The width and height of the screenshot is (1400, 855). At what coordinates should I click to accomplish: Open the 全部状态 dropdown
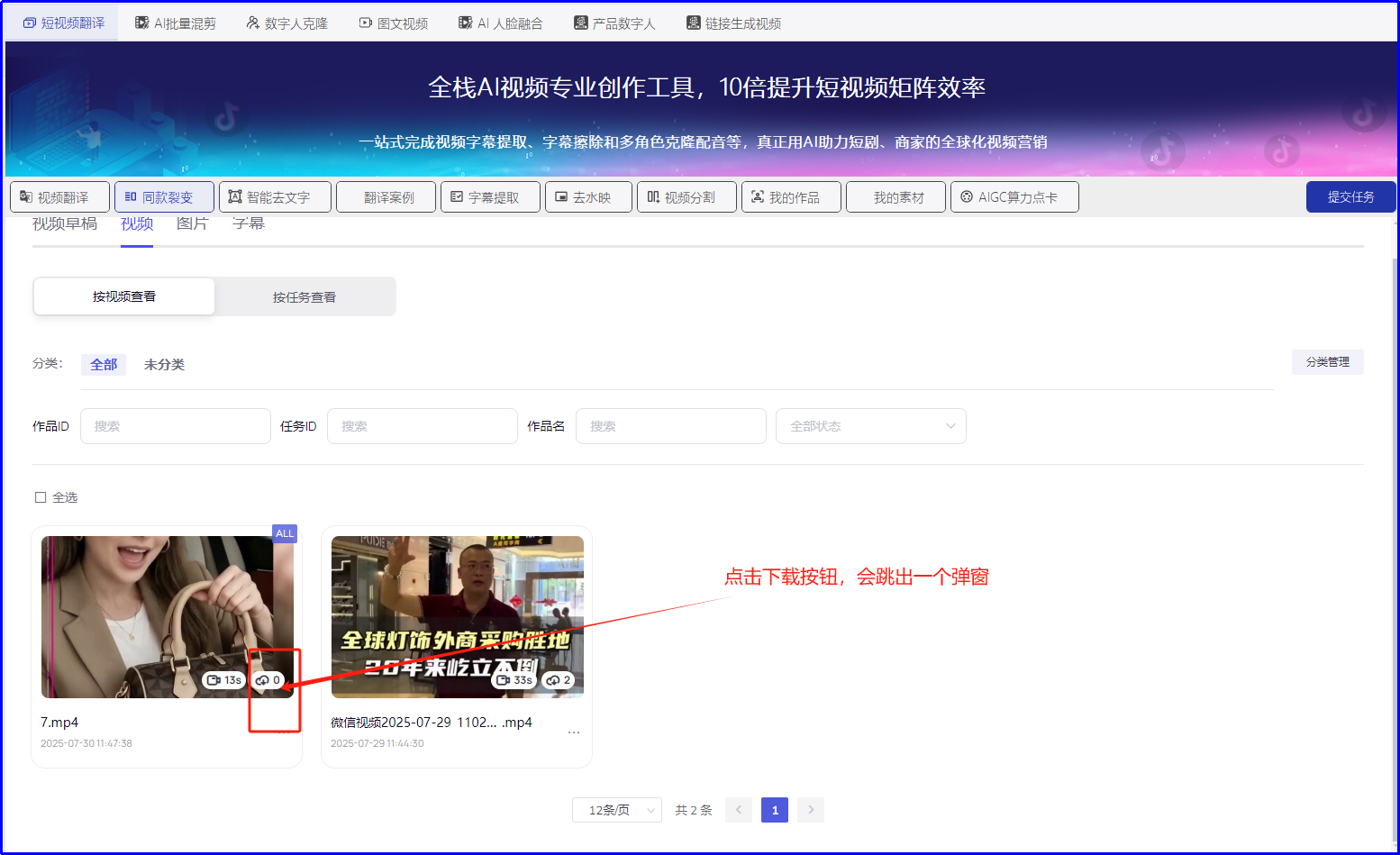point(870,425)
